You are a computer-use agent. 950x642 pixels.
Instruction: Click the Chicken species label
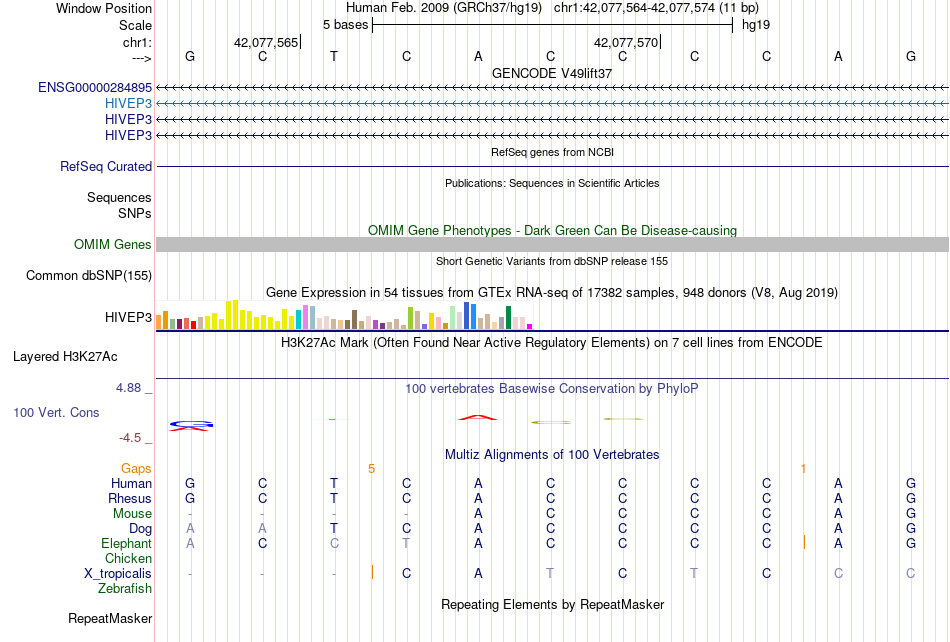128,558
